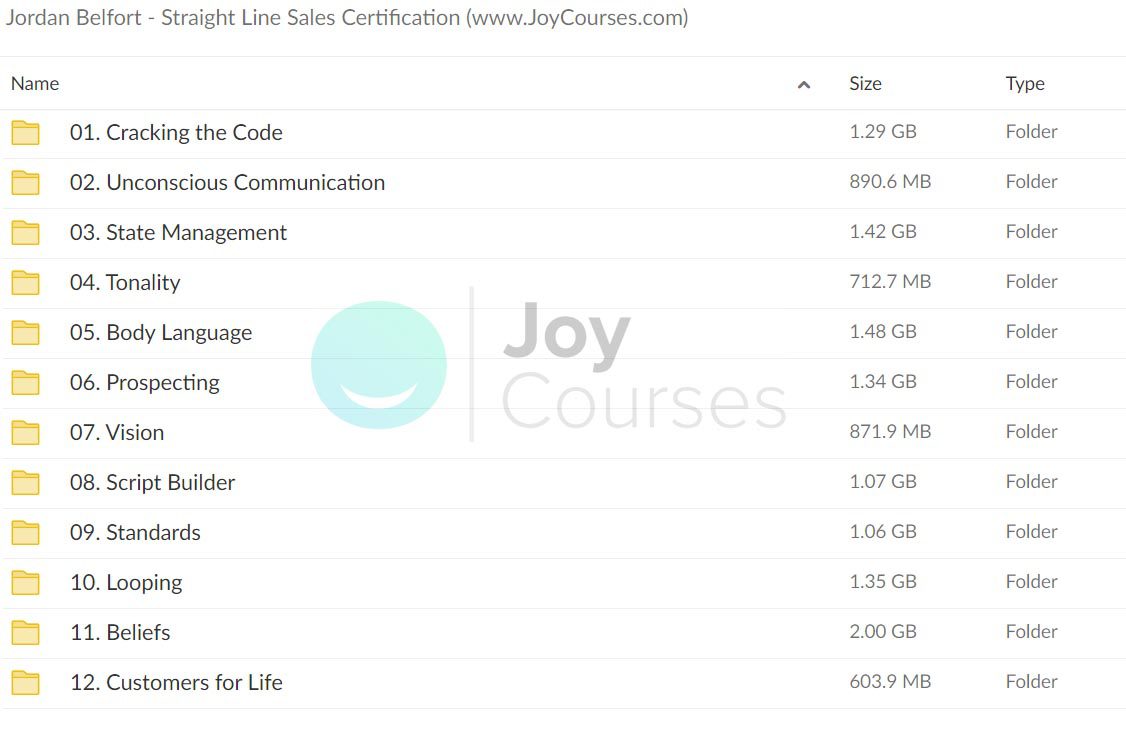Select the 1.48 GB size value

coord(883,332)
